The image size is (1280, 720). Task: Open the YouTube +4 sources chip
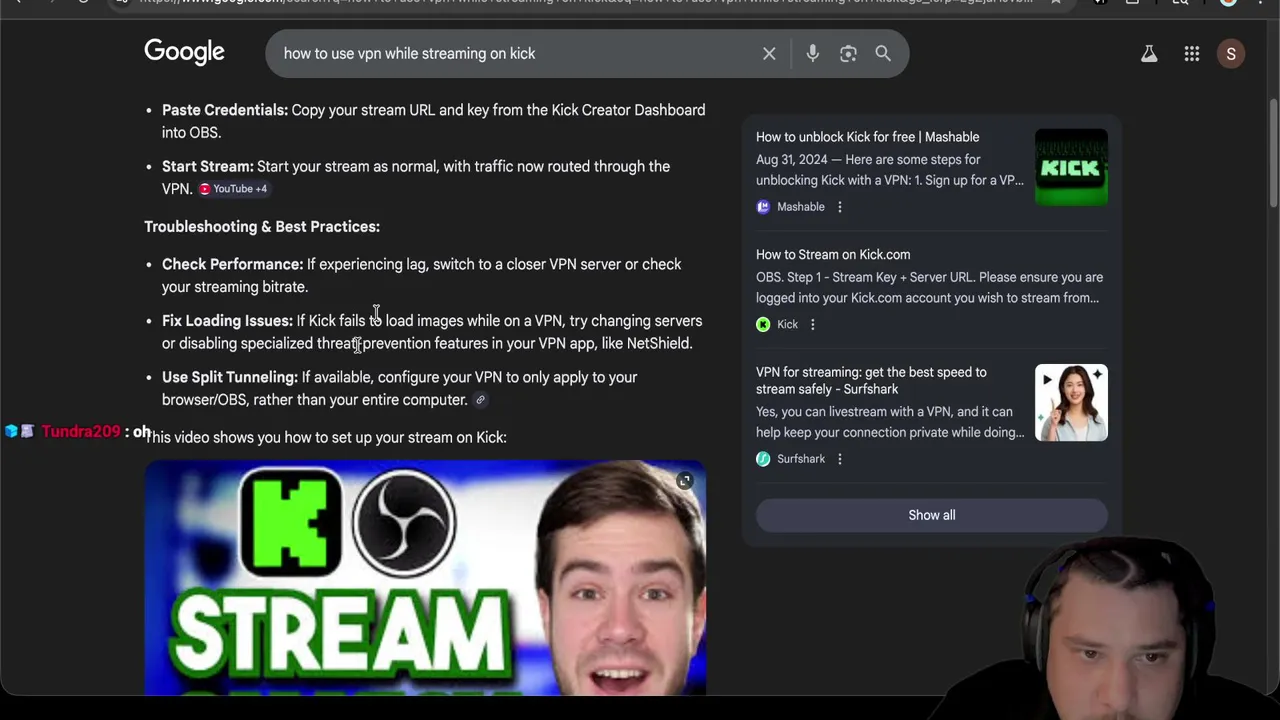(233, 189)
